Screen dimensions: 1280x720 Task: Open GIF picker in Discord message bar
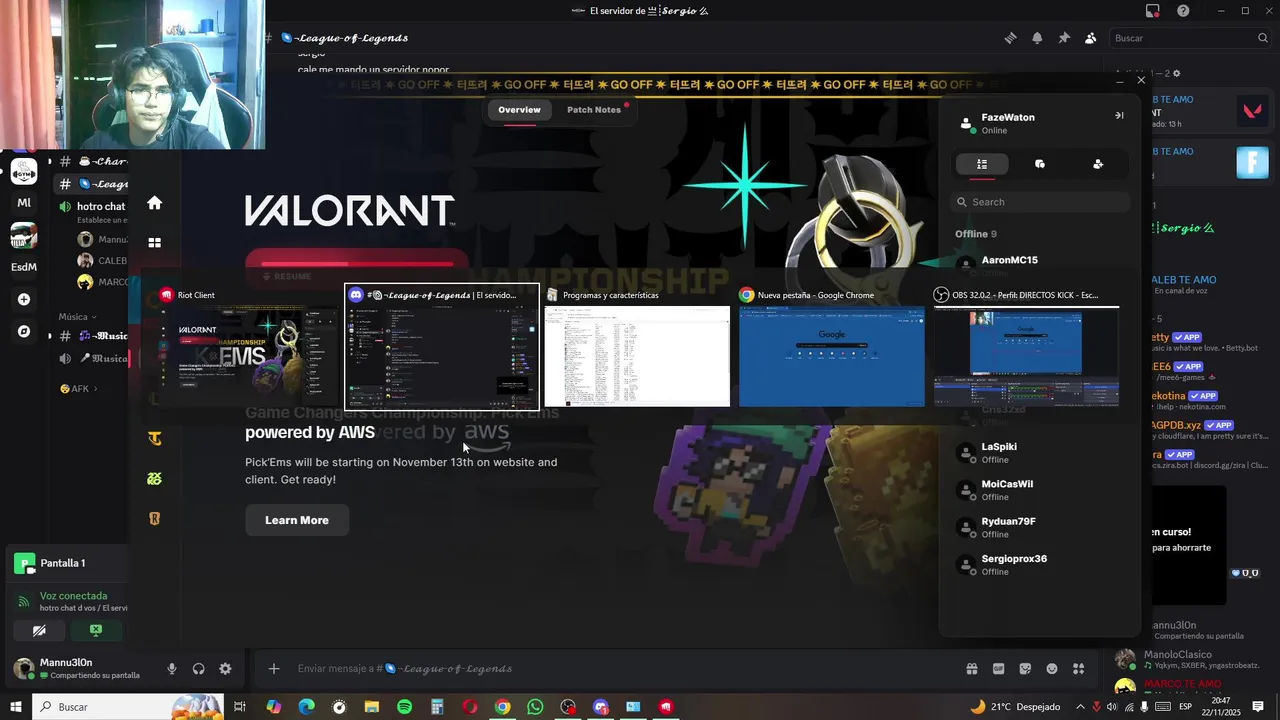point(998,669)
